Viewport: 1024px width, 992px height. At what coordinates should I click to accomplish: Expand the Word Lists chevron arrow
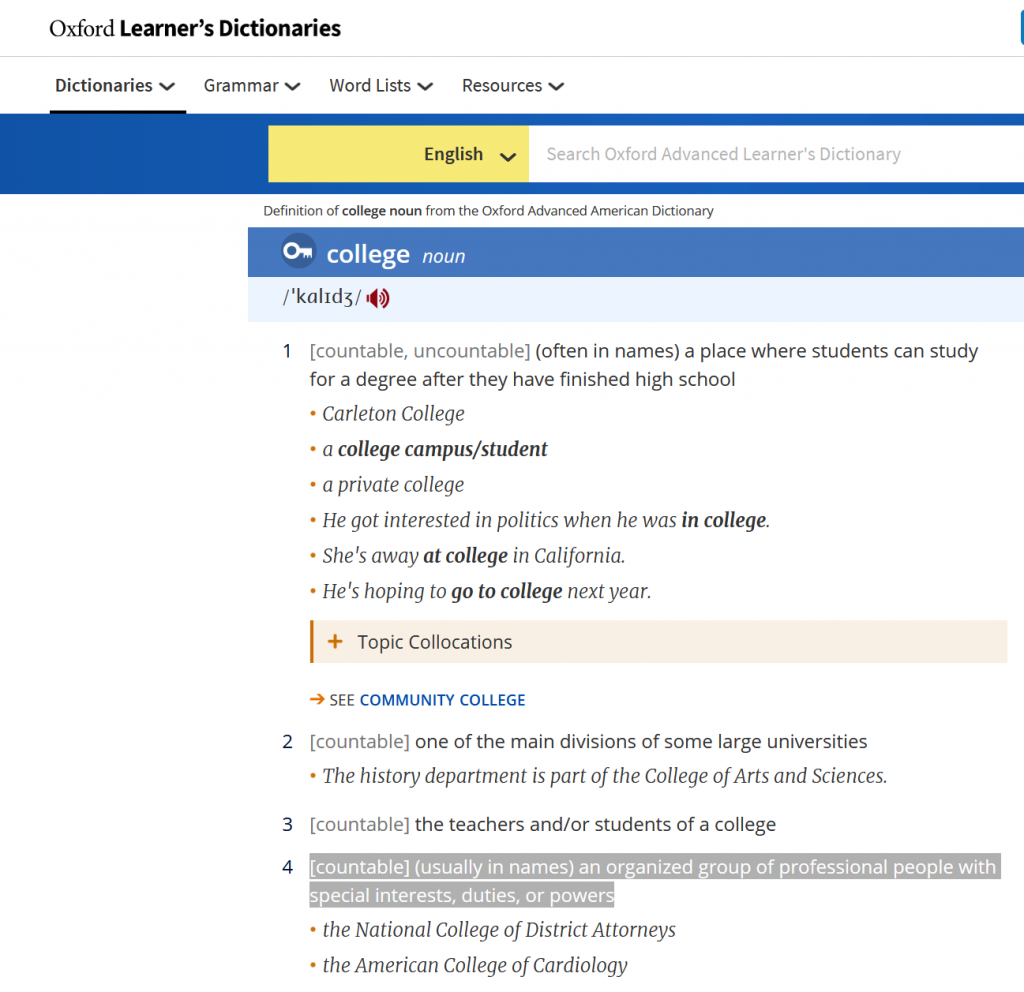coord(425,86)
